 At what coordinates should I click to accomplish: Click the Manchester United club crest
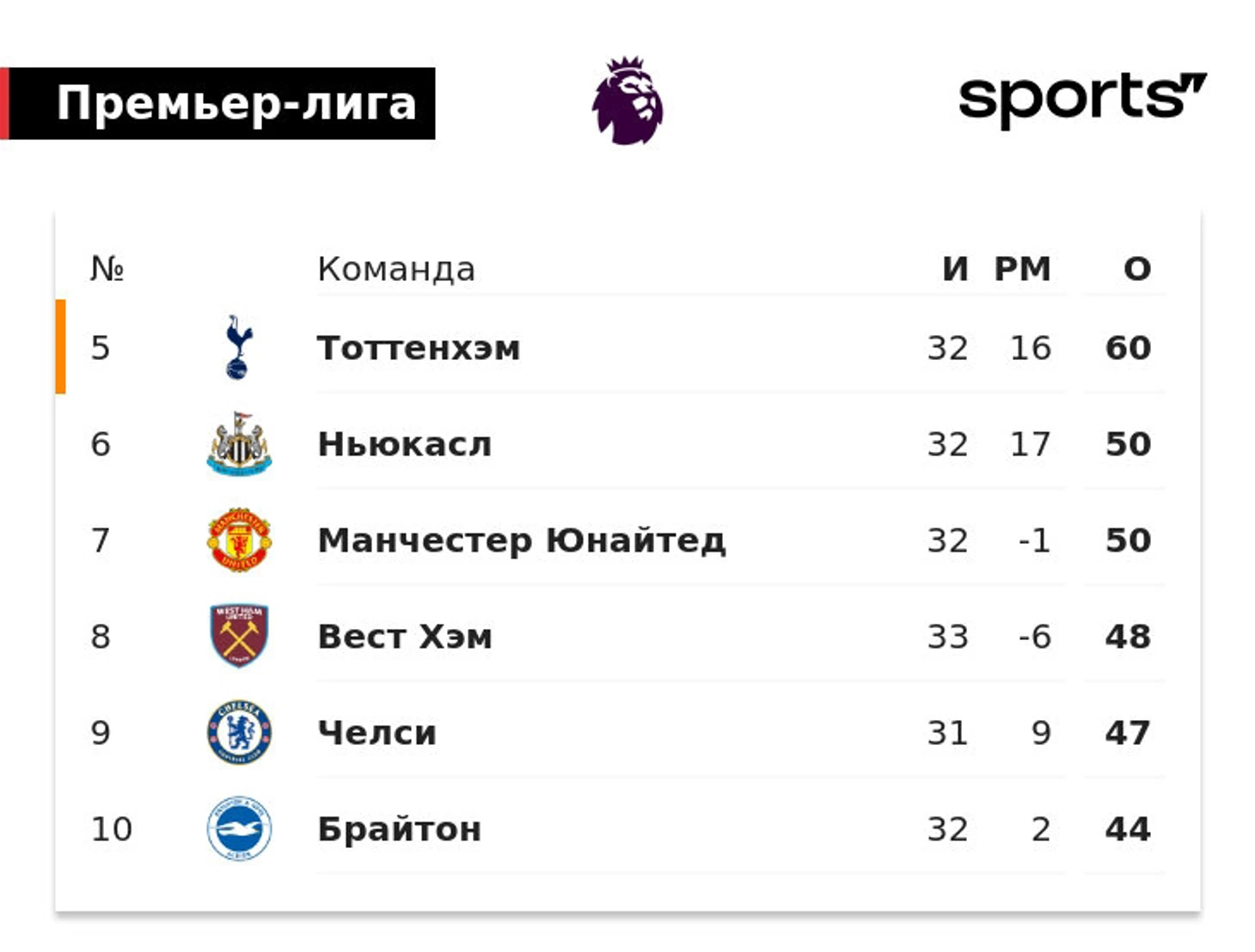pyautogui.click(x=239, y=540)
